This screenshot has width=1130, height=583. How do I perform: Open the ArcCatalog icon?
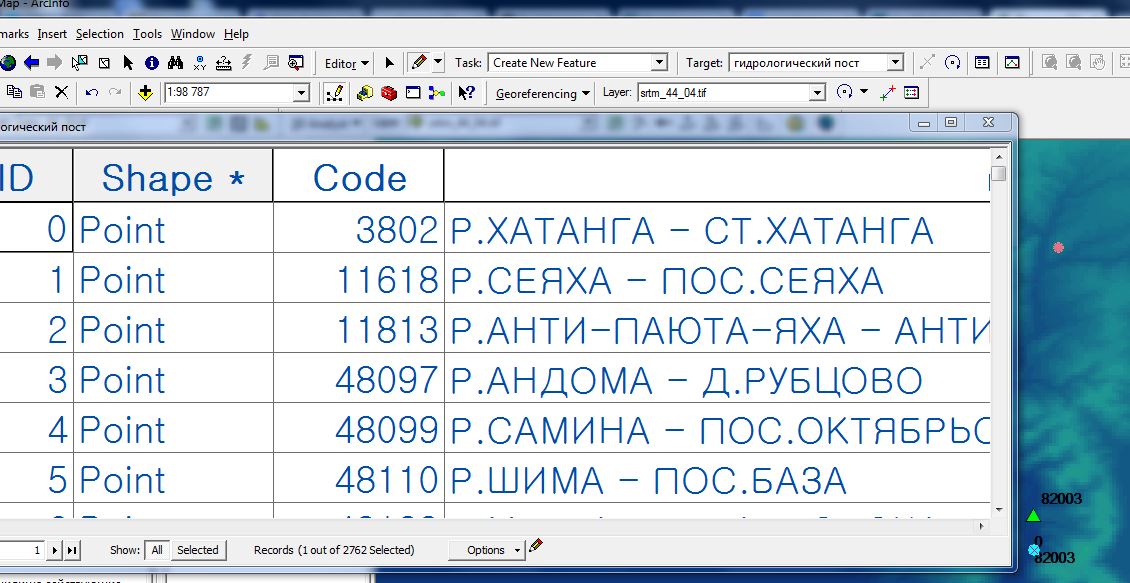tap(365, 93)
